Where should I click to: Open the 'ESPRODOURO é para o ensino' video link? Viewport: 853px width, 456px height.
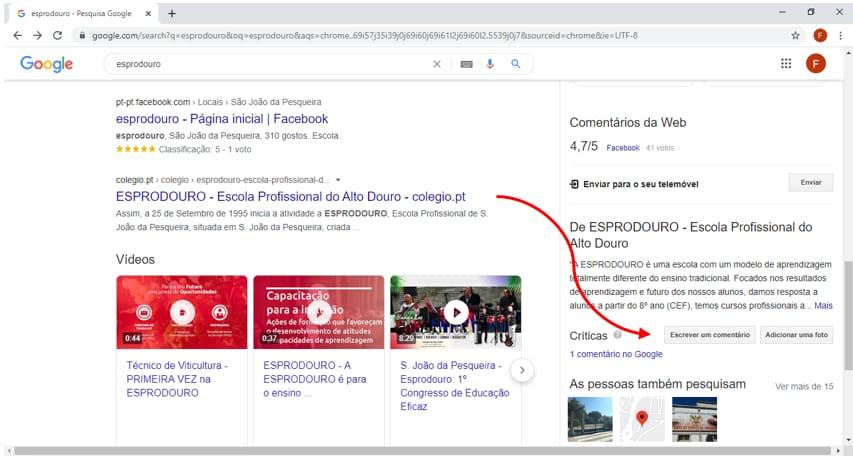click(x=314, y=379)
